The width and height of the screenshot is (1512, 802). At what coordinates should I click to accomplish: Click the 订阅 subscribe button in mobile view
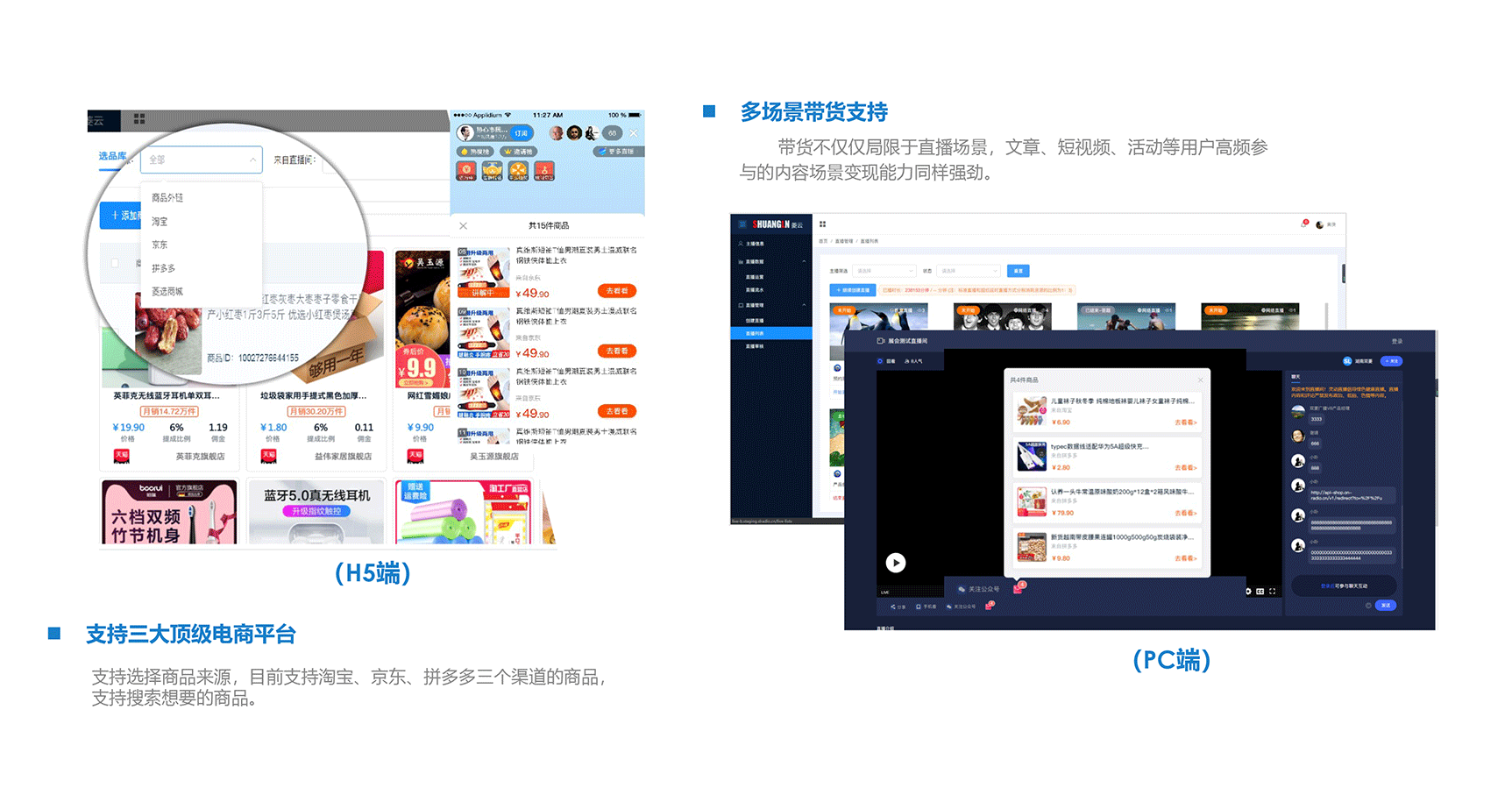[522, 133]
